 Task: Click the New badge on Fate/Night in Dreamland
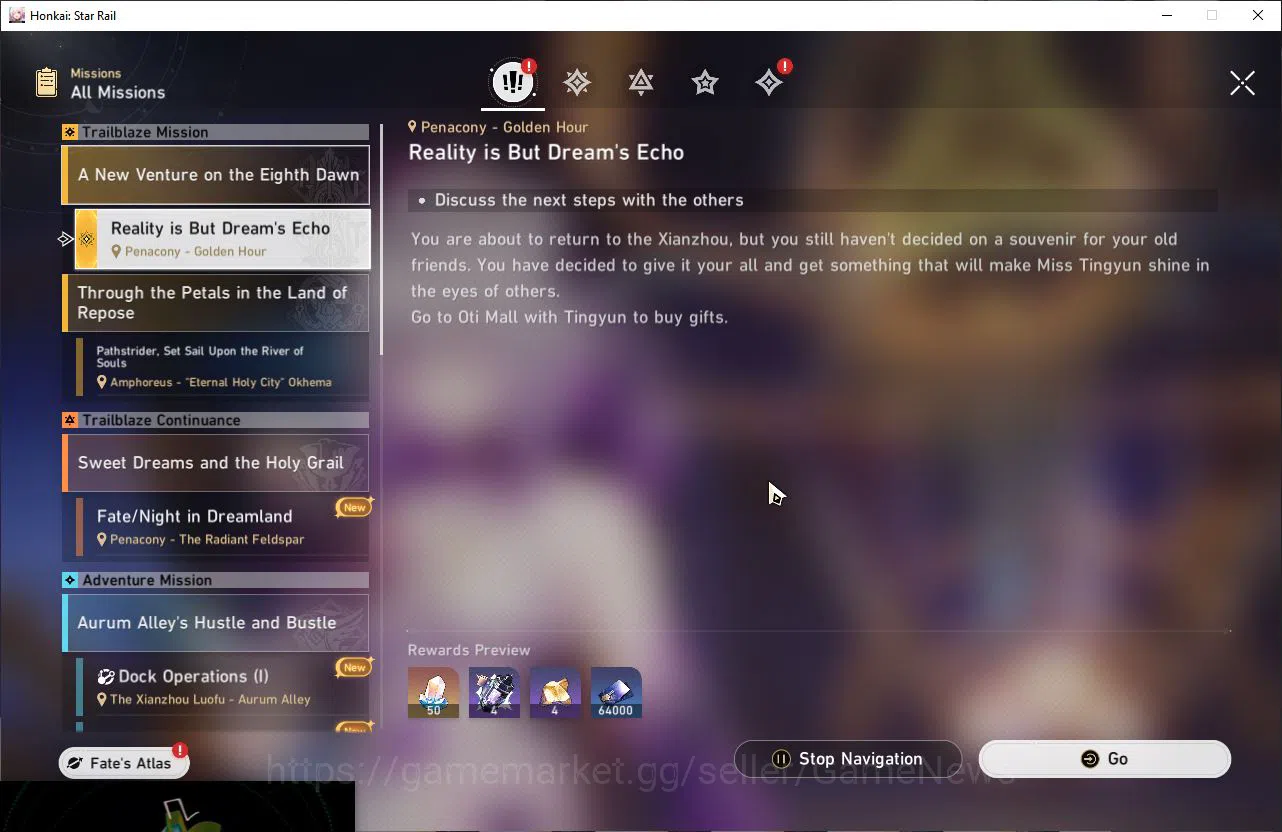click(x=355, y=507)
